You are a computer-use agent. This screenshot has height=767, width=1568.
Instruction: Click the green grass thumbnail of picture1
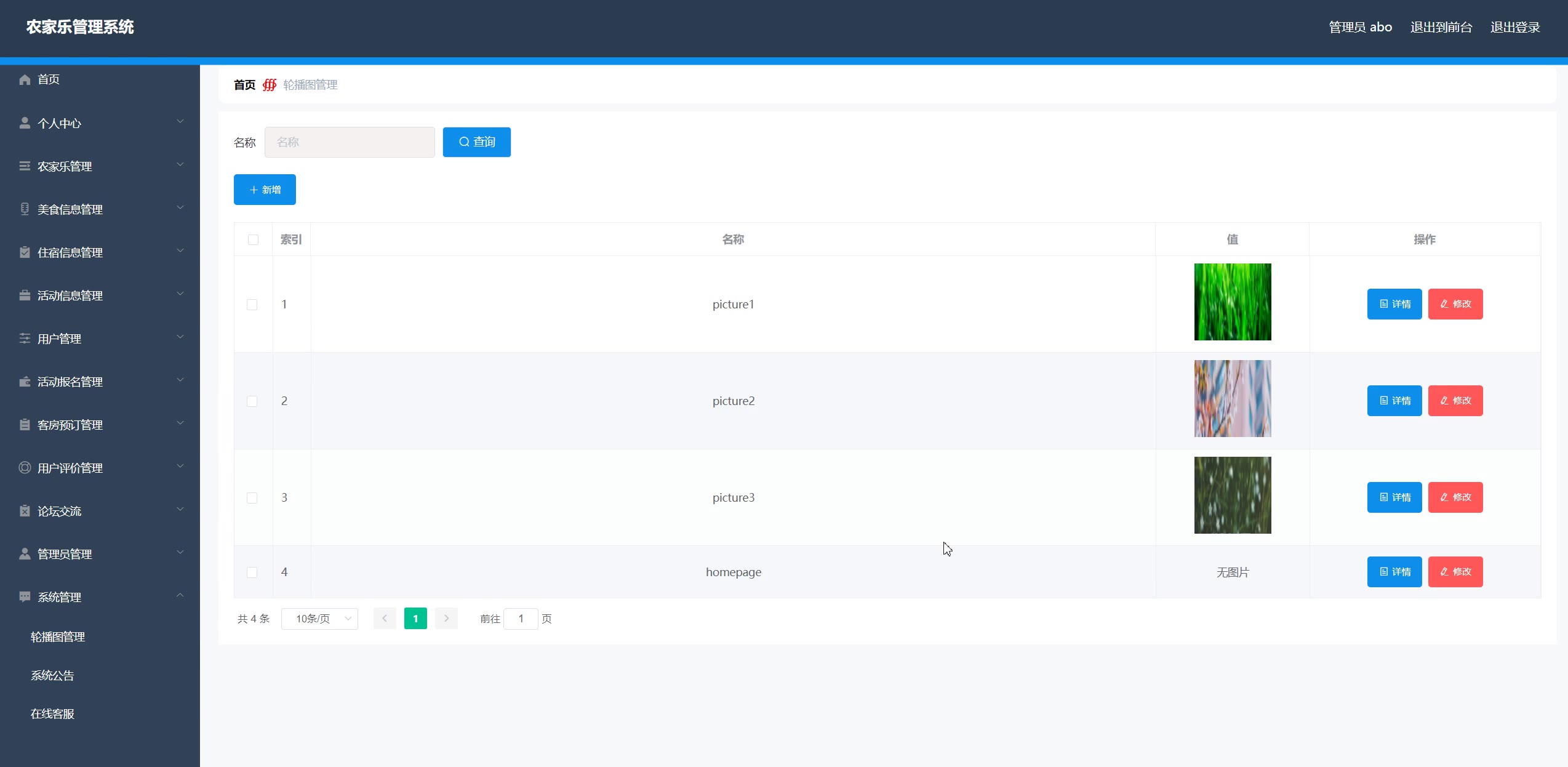1233,302
